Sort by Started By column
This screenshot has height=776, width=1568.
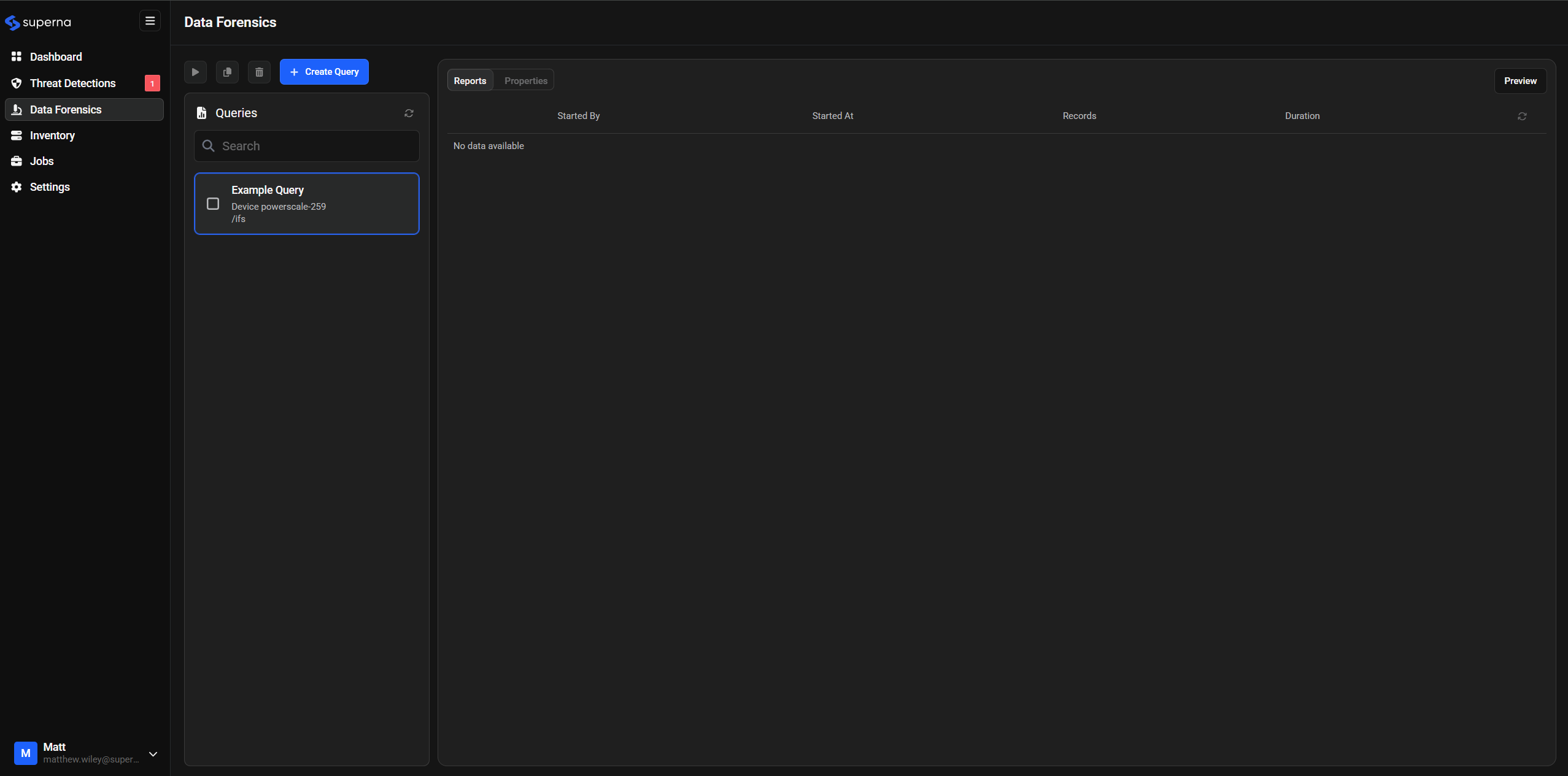click(579, 116)
